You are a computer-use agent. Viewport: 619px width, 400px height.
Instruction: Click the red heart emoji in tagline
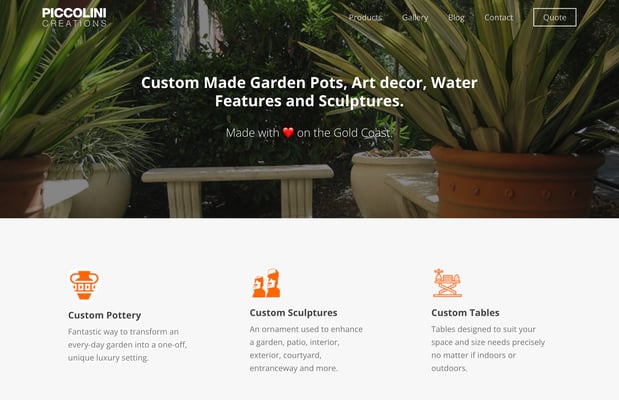click(288, 133)
